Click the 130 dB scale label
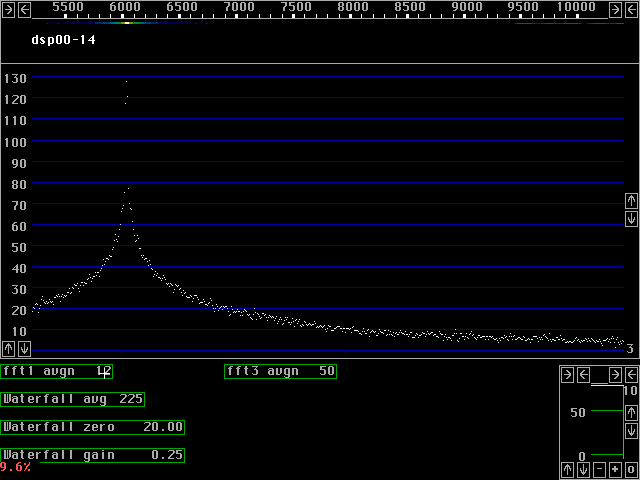 click(15, 78)
